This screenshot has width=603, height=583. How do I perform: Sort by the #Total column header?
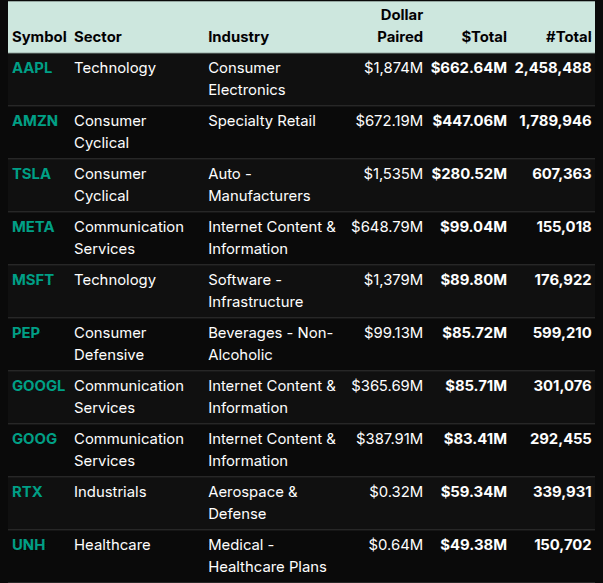568,37
